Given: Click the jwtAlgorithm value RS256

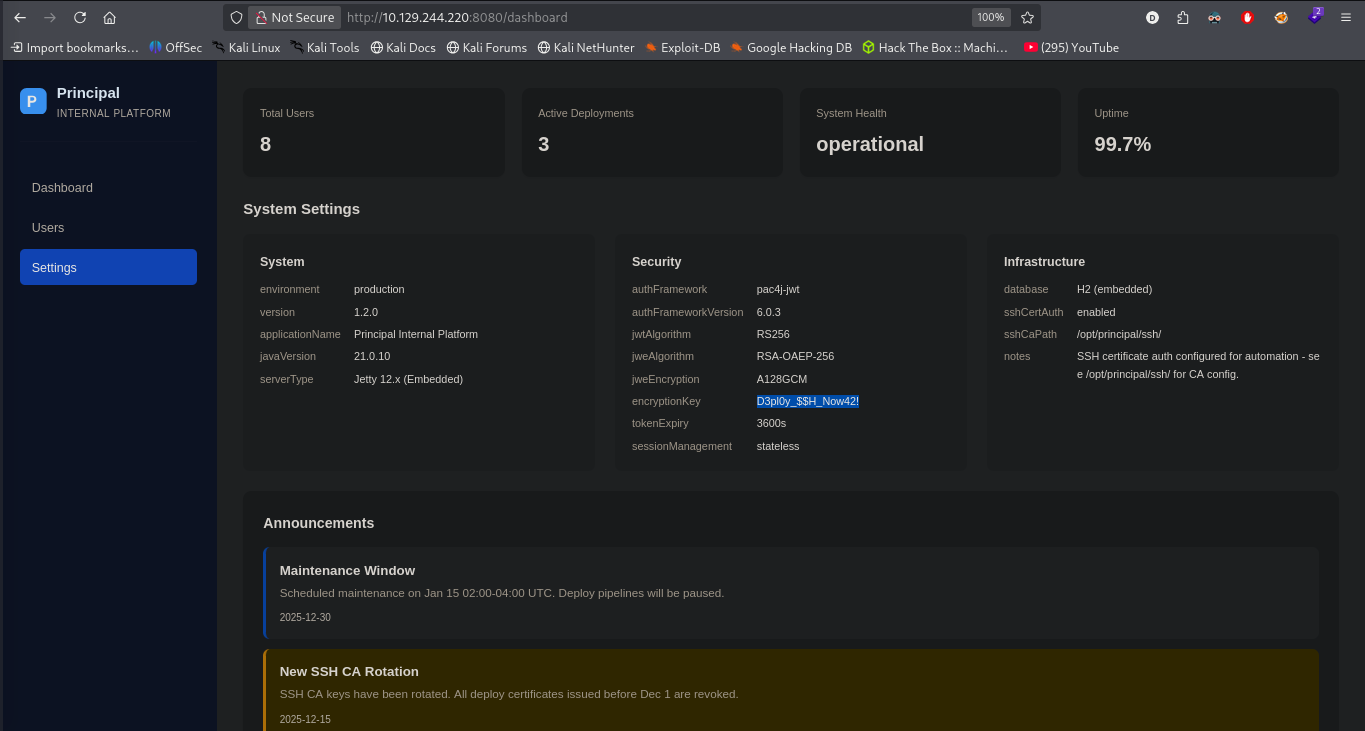Looking at the screenshot, I should (774, 334).
